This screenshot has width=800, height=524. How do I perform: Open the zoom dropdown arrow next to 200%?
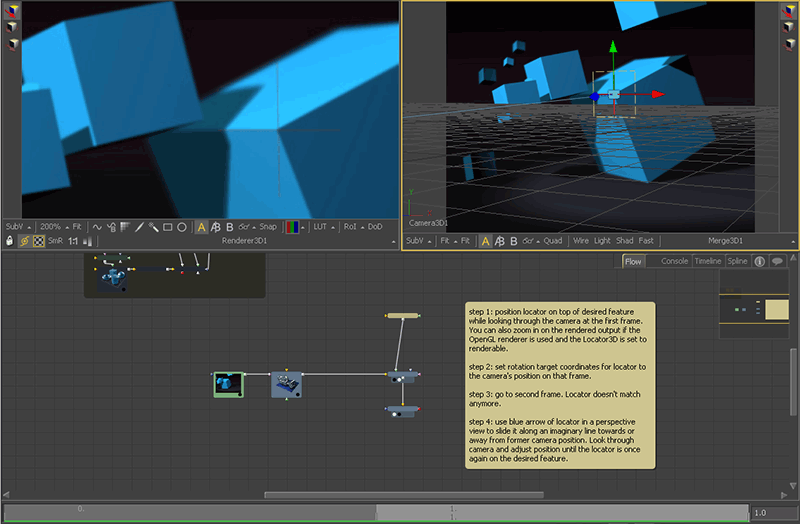coord(67,228)
